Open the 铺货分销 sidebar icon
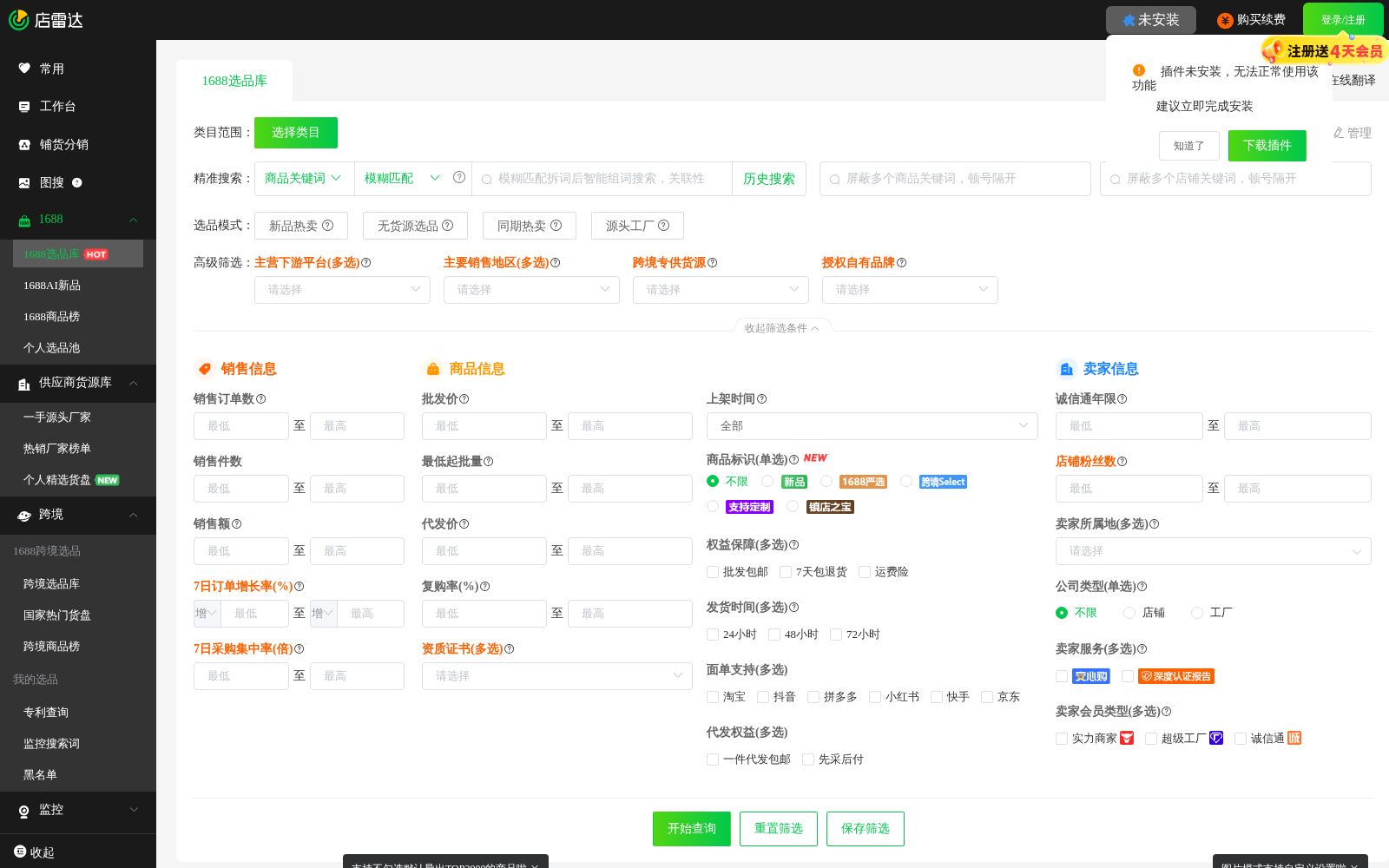This screenshot has width=1389, height=868. point(24,145)
